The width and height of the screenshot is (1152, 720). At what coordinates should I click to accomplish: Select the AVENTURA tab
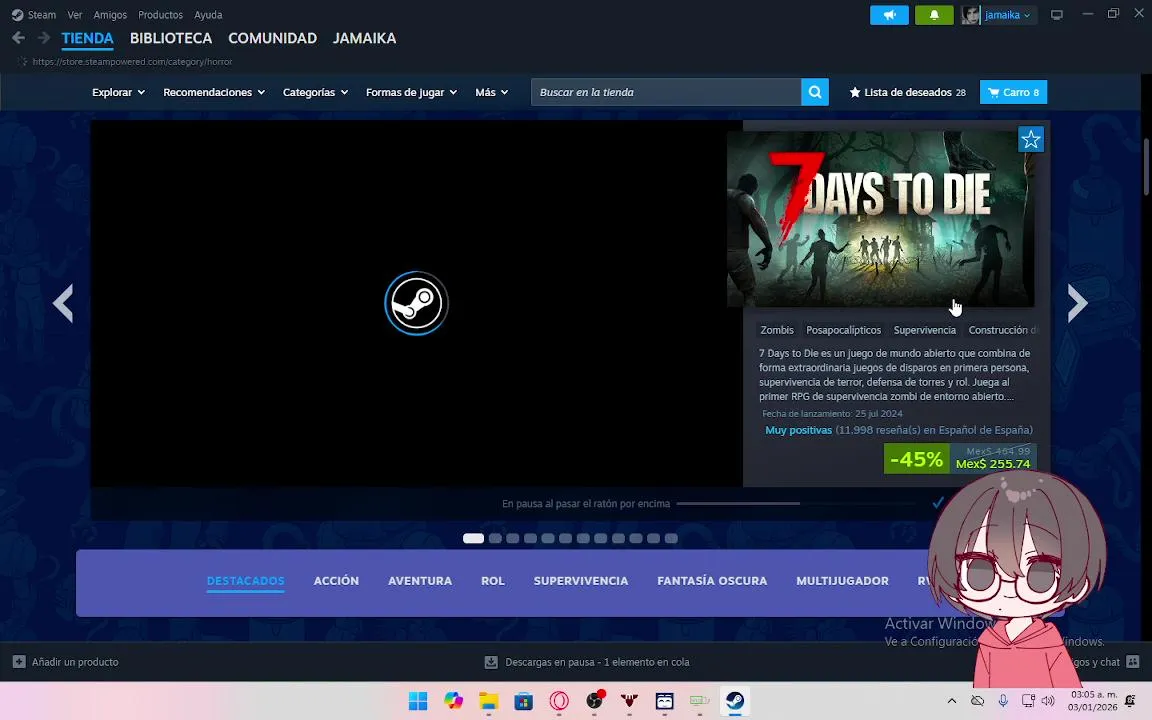pos(420,580)
